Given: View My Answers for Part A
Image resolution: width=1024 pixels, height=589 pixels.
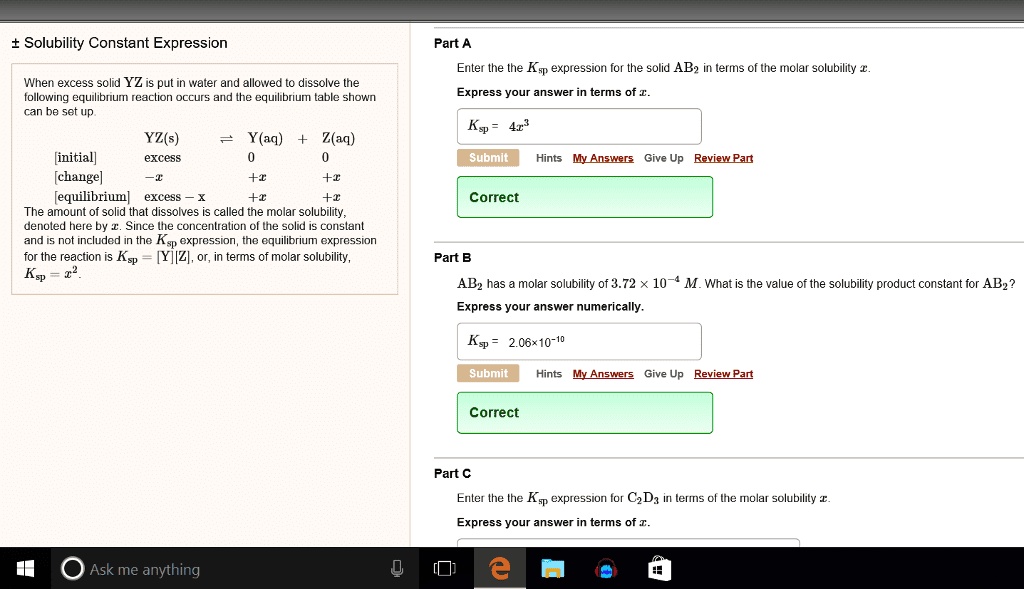Looking at the screenshot, I should [x=602, y=157].
